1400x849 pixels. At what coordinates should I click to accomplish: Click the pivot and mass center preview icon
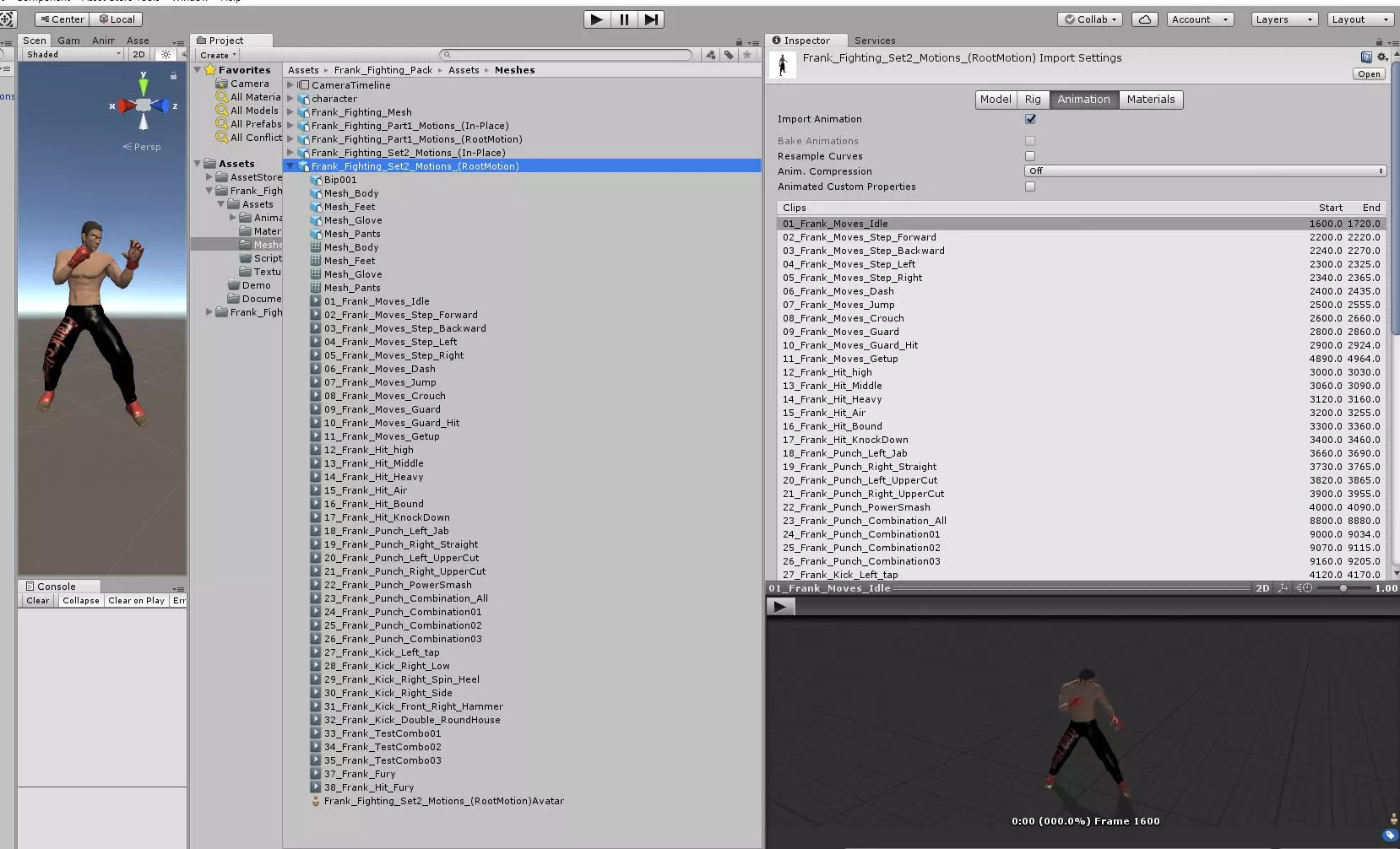point(1283,588)
